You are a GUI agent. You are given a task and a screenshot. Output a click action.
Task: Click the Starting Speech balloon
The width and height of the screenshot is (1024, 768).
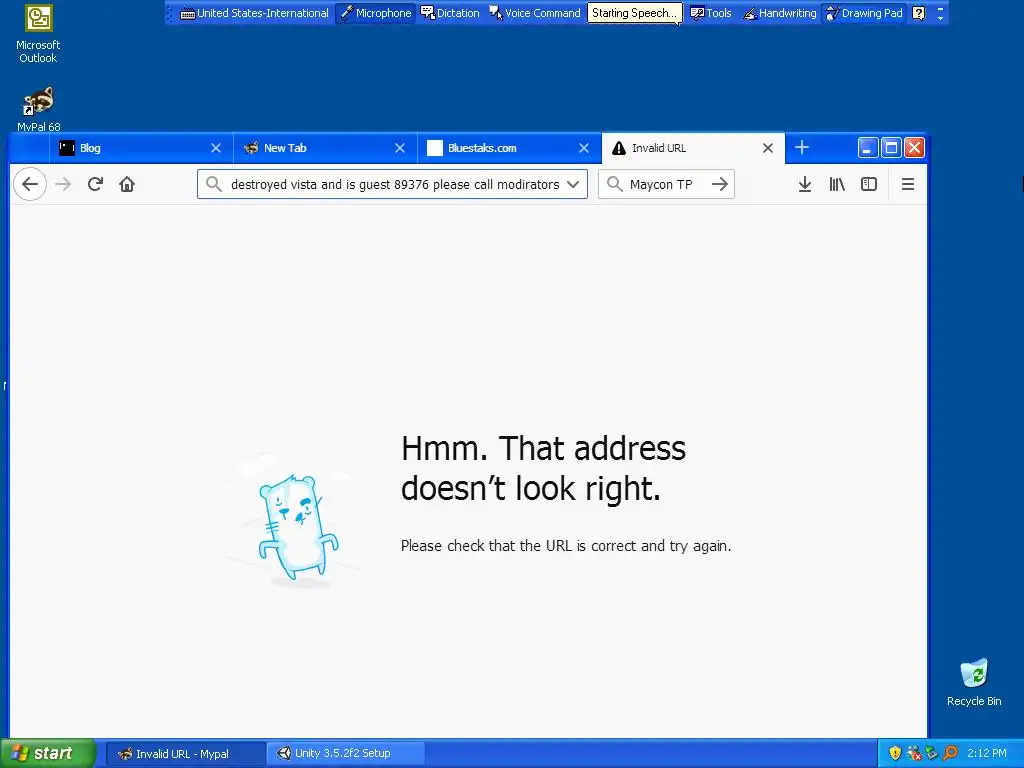point(634,13)
